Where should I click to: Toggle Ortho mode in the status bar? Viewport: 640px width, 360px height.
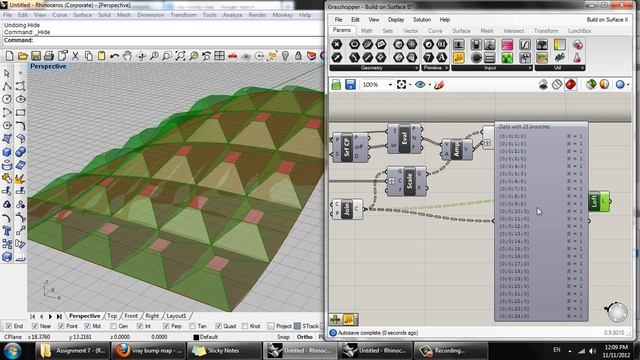point(304,337)
